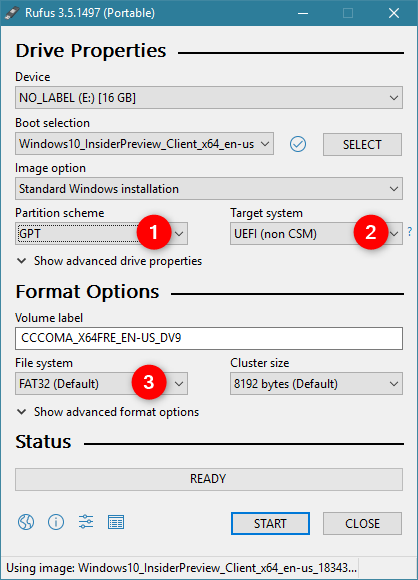Open the Device dropdown NO_LABEL (E:)
The image size is (418, 580).
pyautogui.click(x=209, y=98)
